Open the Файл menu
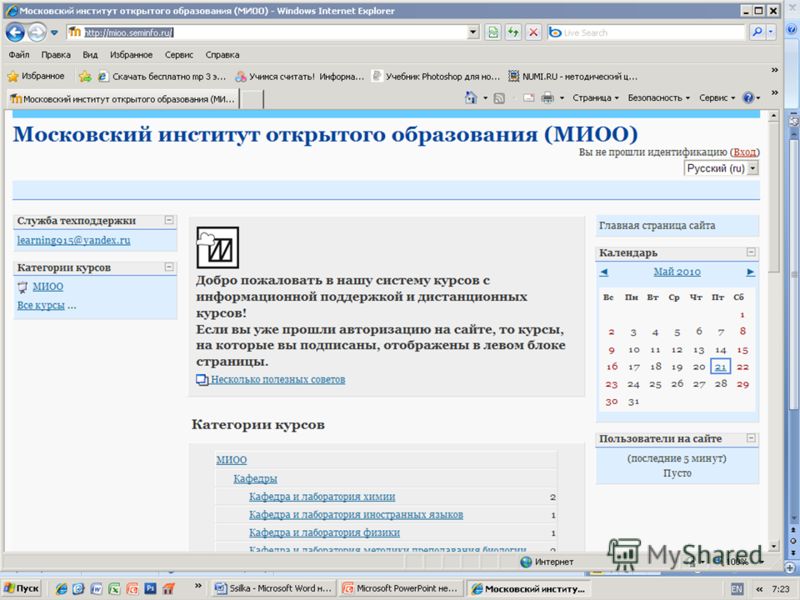This screenshot has width=800, height=600. tap(19, 55)
